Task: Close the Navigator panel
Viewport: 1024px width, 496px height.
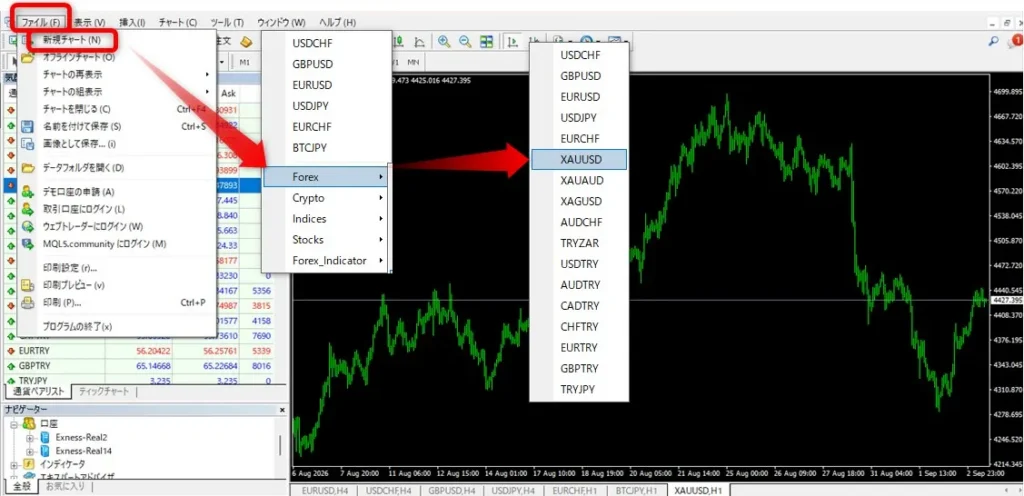Action: [x=282, y=410]
